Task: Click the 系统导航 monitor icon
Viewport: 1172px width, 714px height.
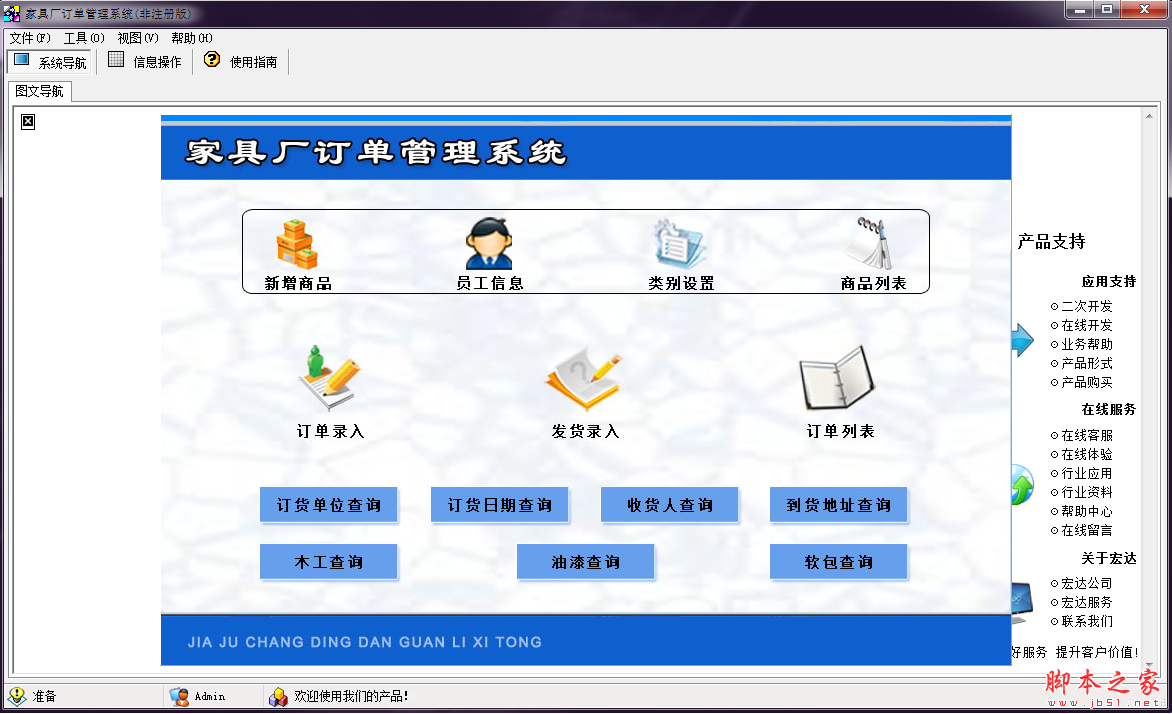Action: 22,60
